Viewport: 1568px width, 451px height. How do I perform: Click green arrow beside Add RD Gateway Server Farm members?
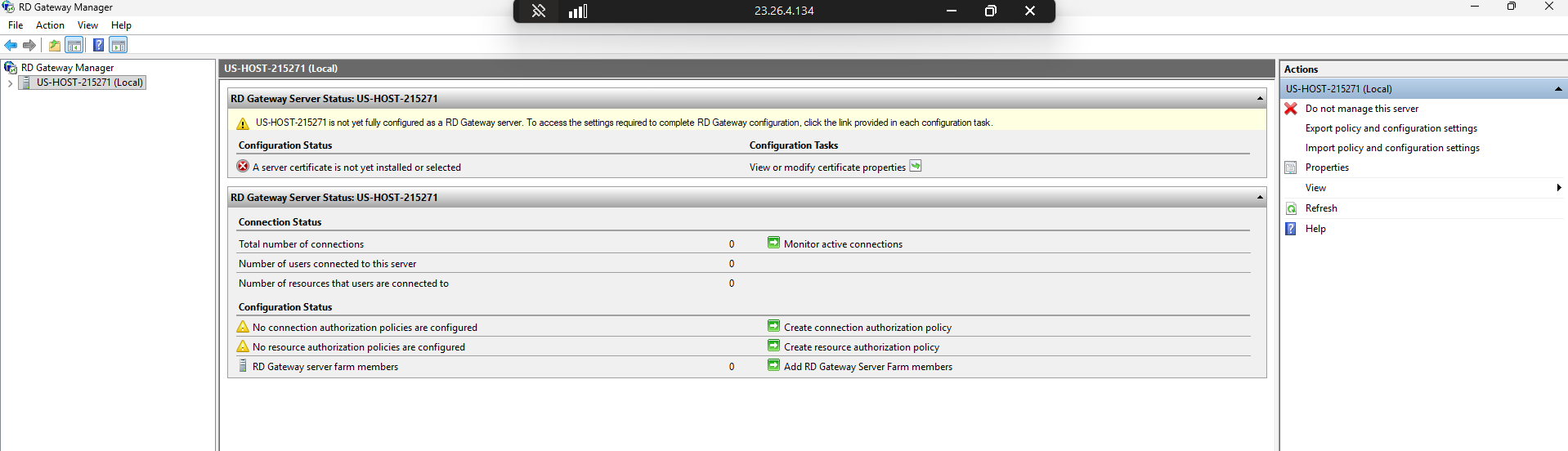pos(773,365)
